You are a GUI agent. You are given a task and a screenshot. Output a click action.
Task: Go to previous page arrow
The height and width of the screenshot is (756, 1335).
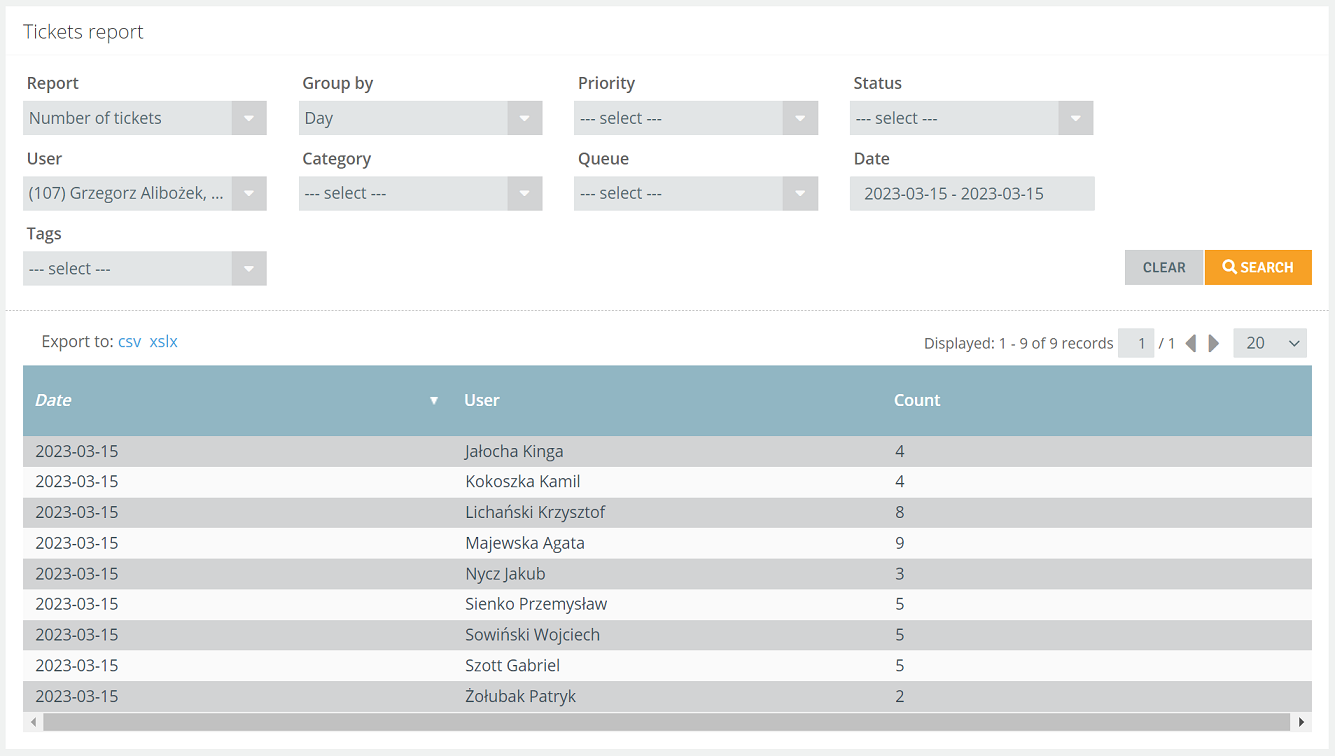[1190, 343]
